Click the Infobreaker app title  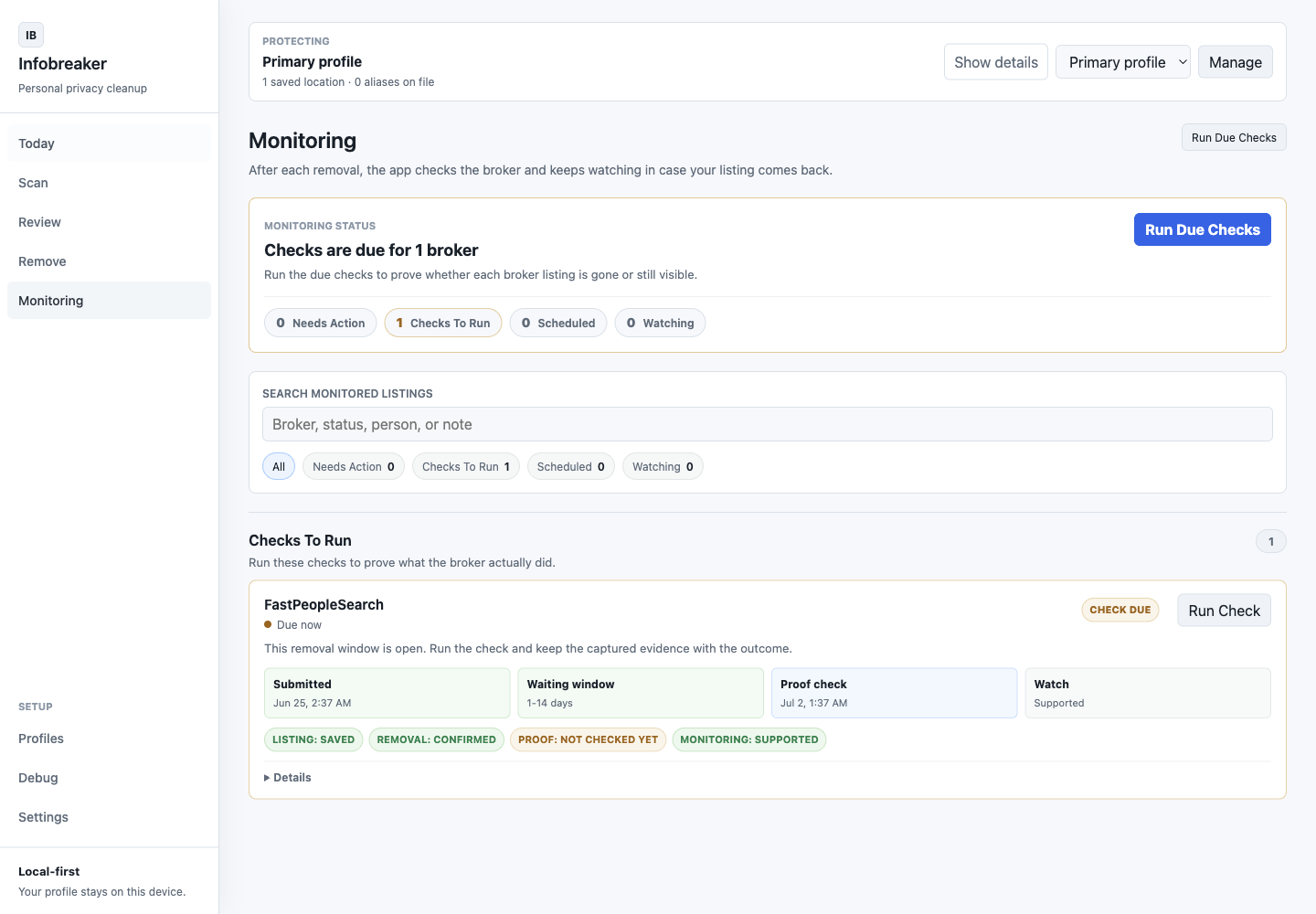click(62, 64)
